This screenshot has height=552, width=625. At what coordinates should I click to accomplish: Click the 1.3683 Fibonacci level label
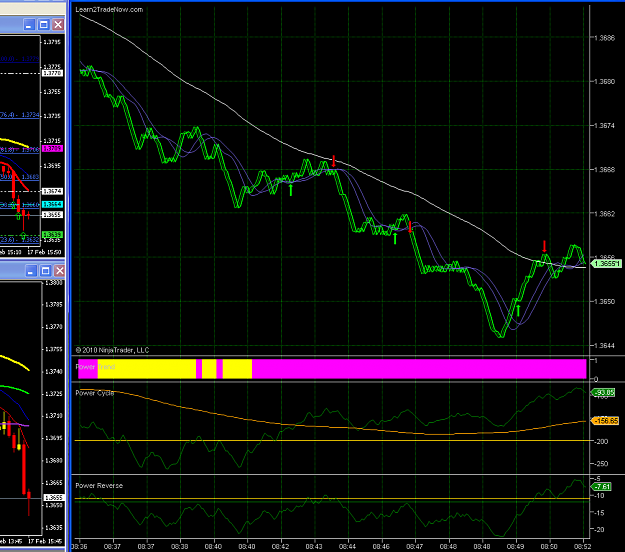pos(30,177)
